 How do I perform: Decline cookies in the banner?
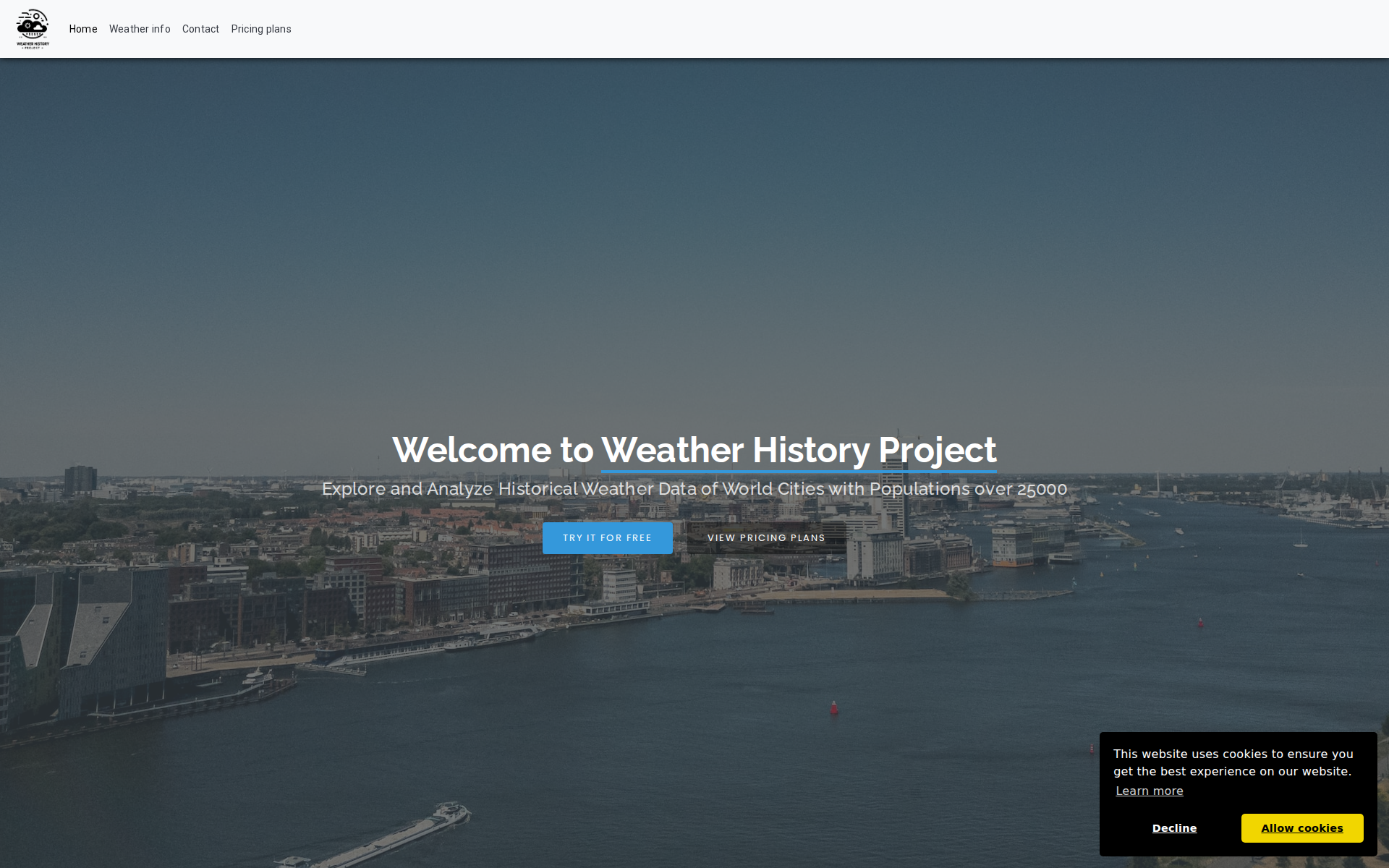(x=1174, y=828)
